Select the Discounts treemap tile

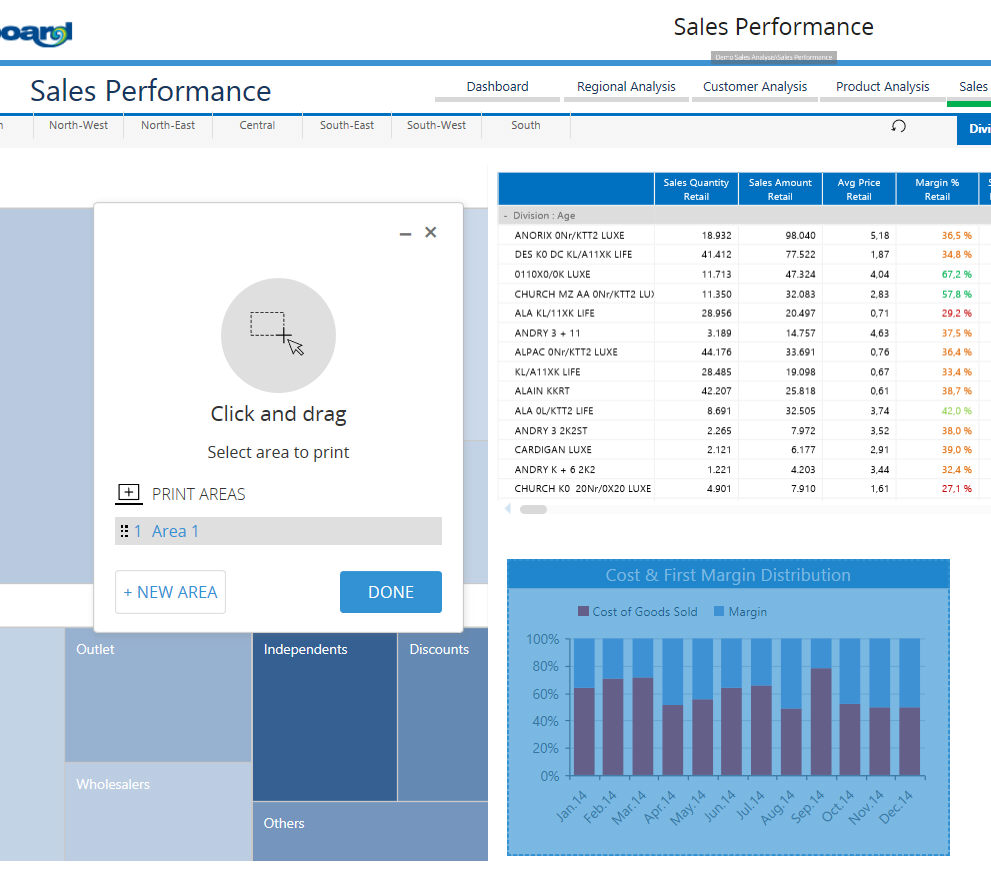pyautogui.click(x=443, y=716)
